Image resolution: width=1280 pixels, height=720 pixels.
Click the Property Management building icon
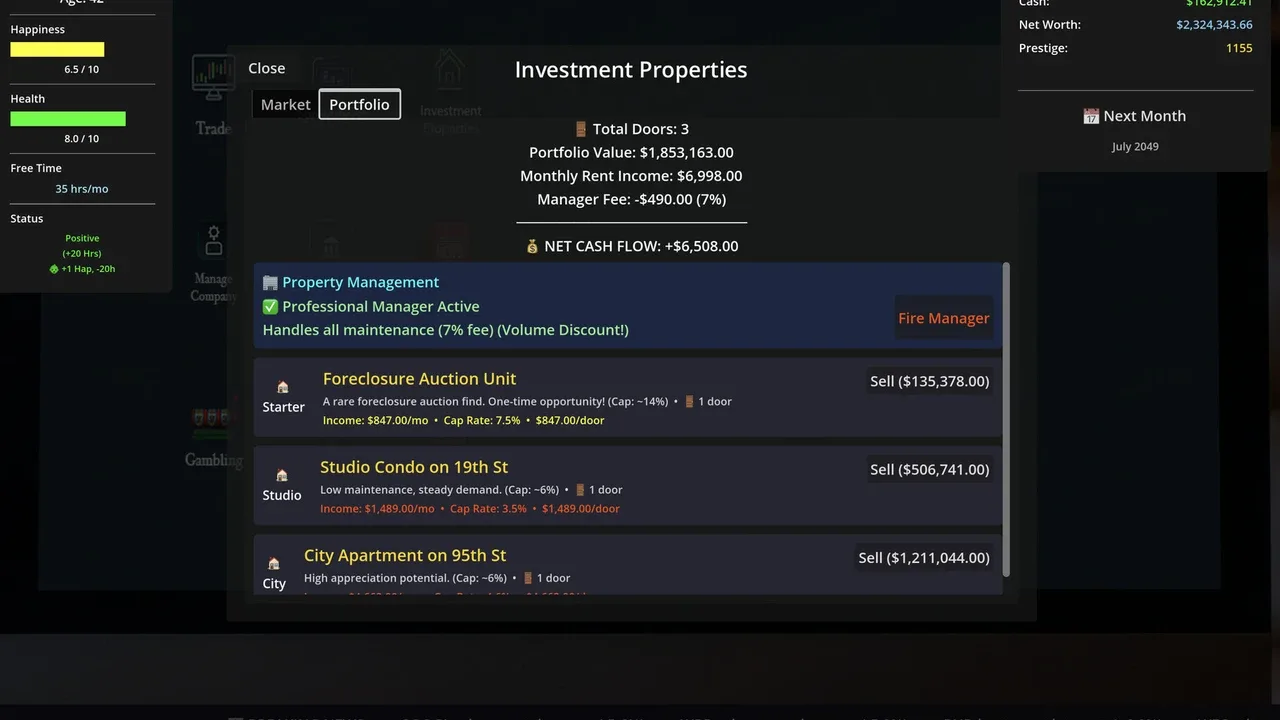click(x=270, y=283)
